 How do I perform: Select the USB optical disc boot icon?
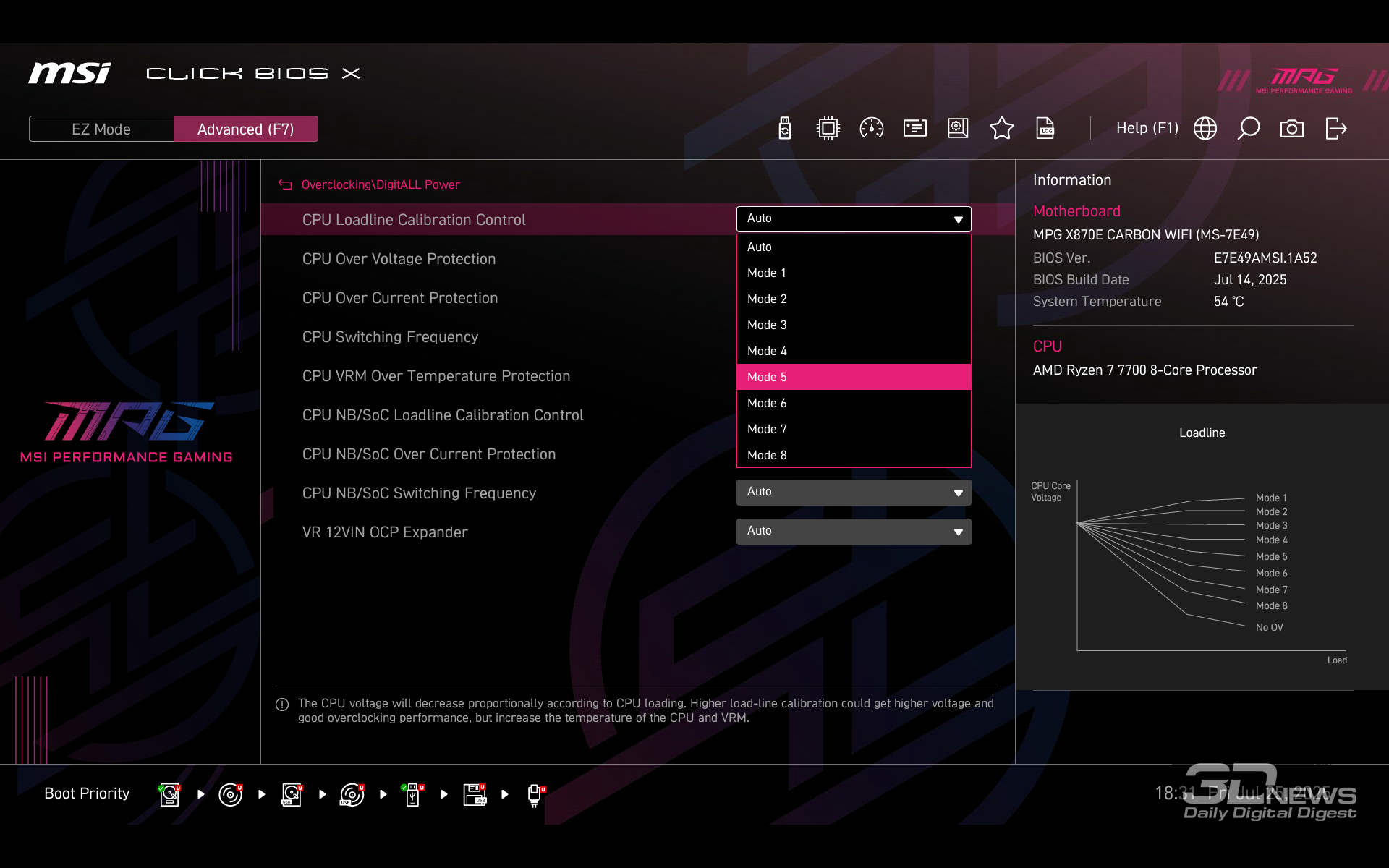[x=352, y=794]
